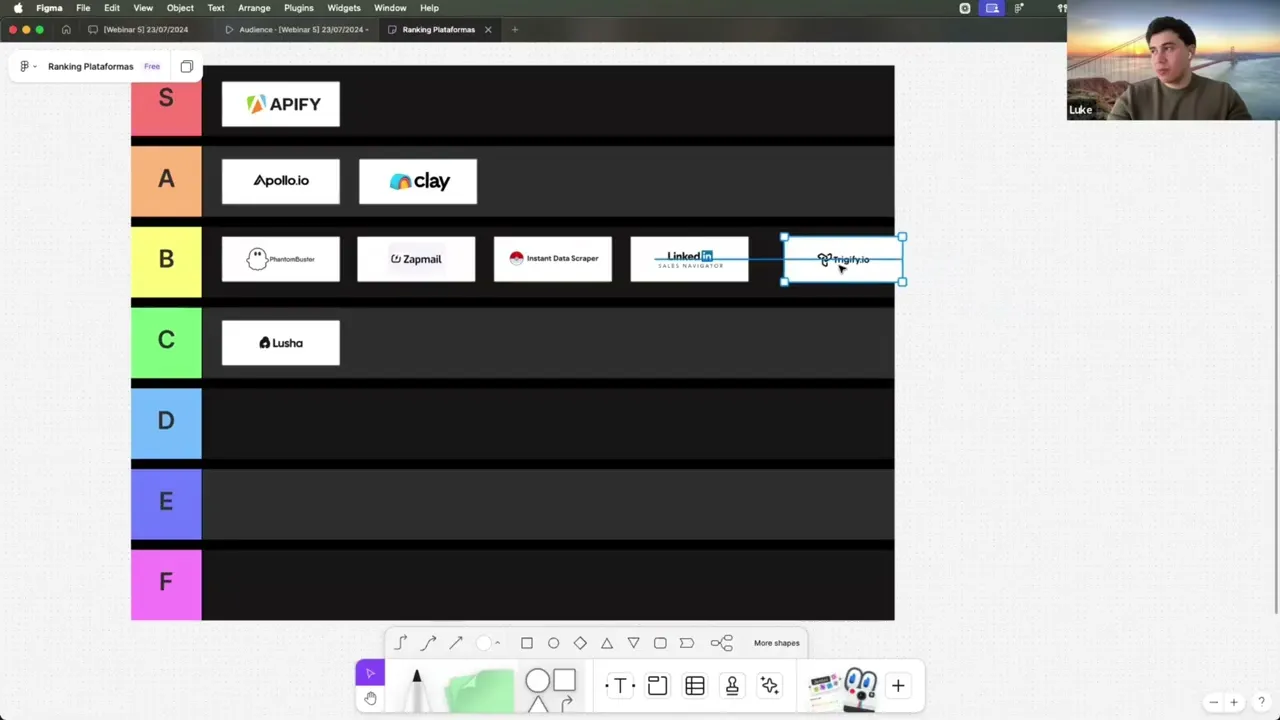Choose the downward triangle shape
Viewport: 1280px width, 720px height.
(633, 643)
